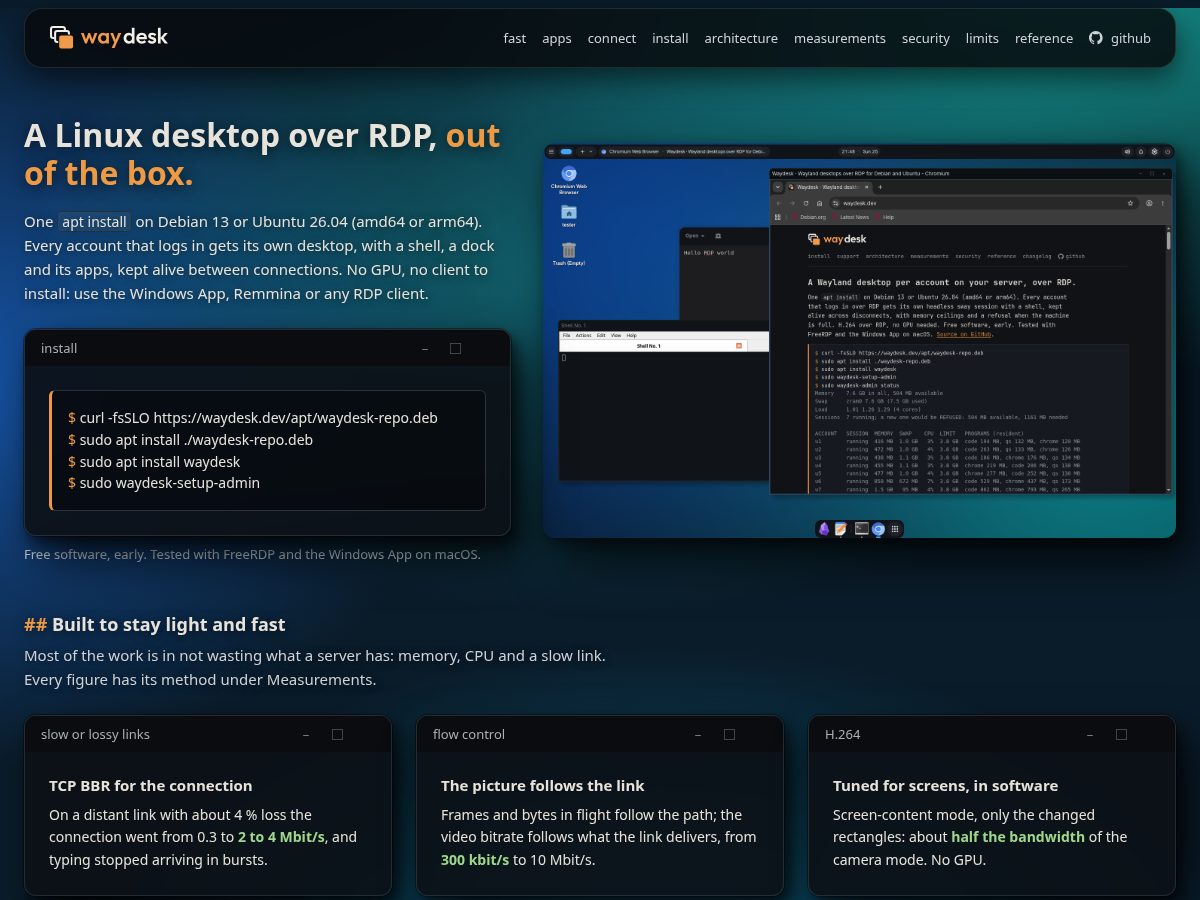
Task: Click the highlighted 'half the bandwidth' text
Action: [1018, 837]
